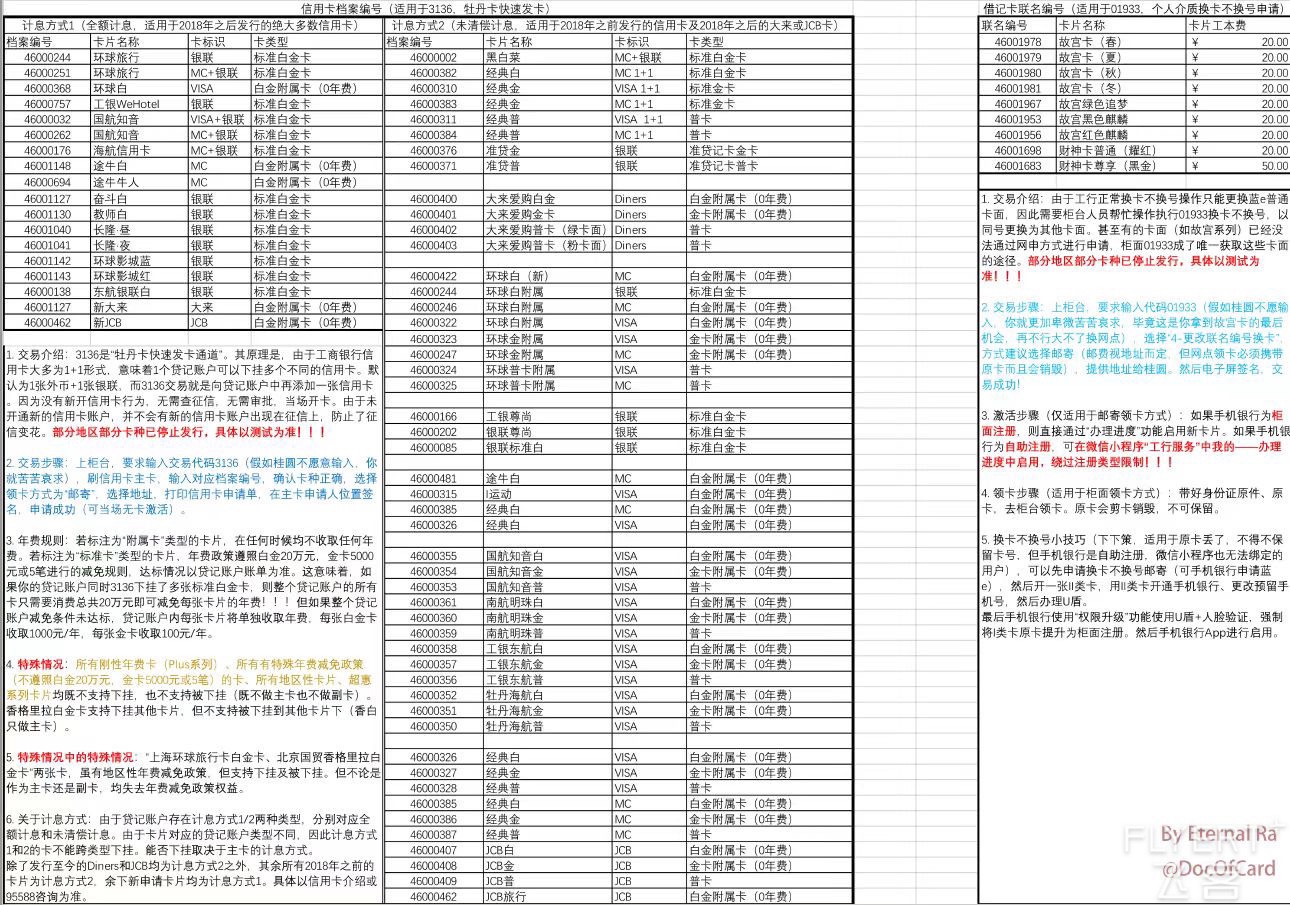
Task: Select the card name cell 牡丹海航白
Action: coord(547,695)
